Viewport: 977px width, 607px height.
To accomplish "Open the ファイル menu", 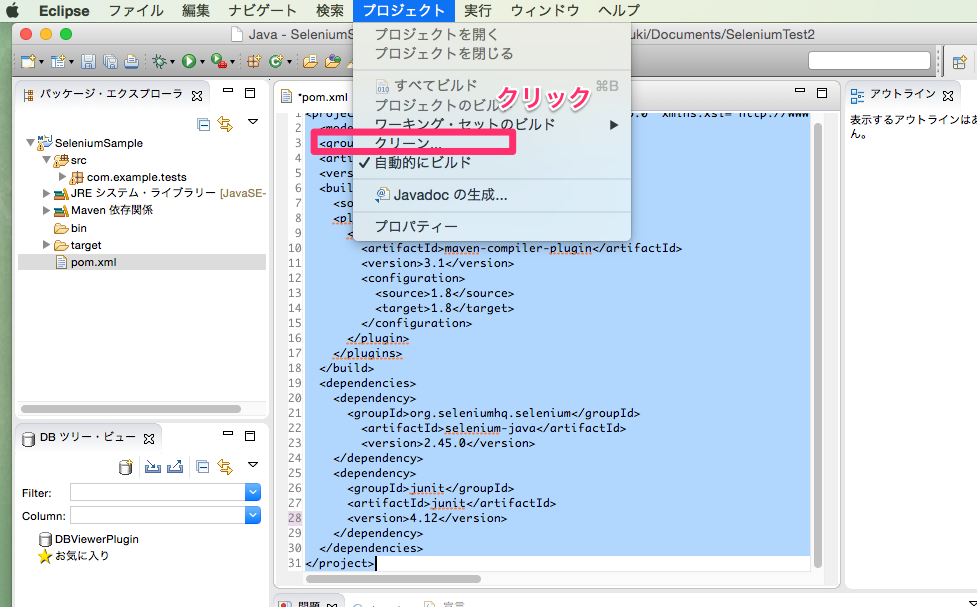I will click(136, 11).
